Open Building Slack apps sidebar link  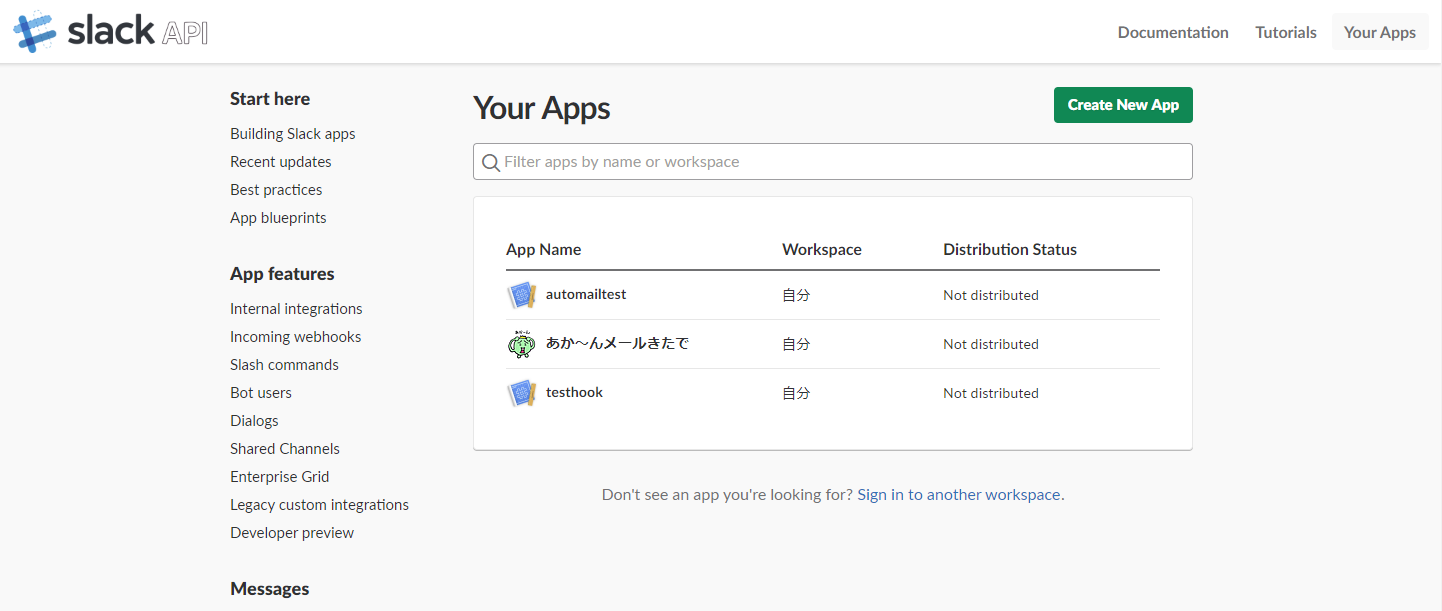[293, 134]
